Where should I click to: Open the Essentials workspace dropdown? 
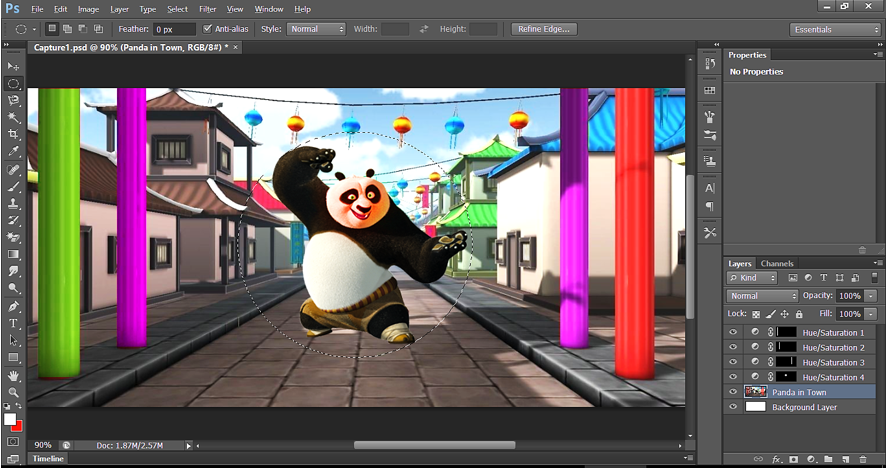(x=835, y=29)
